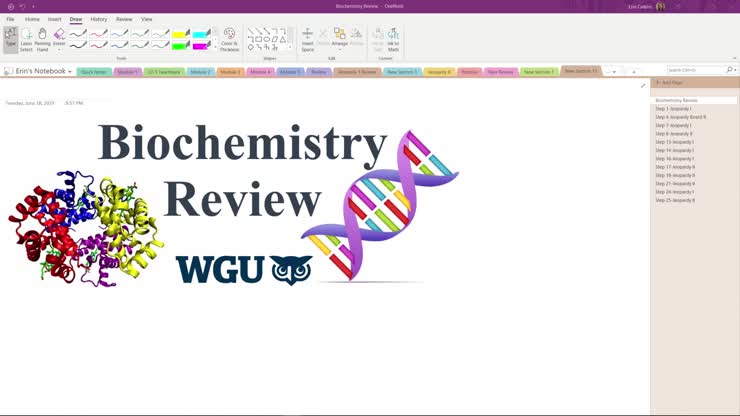740x416 pixels.
Task: Open the search scope dropdown arrow
Action: coord(735,70)
